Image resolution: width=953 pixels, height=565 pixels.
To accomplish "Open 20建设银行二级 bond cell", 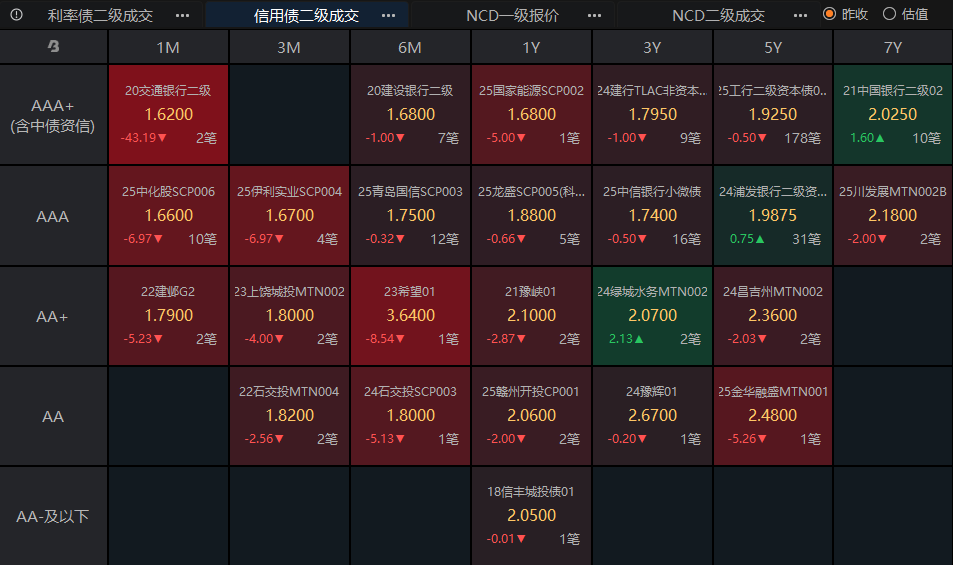I will click(410, 115).
